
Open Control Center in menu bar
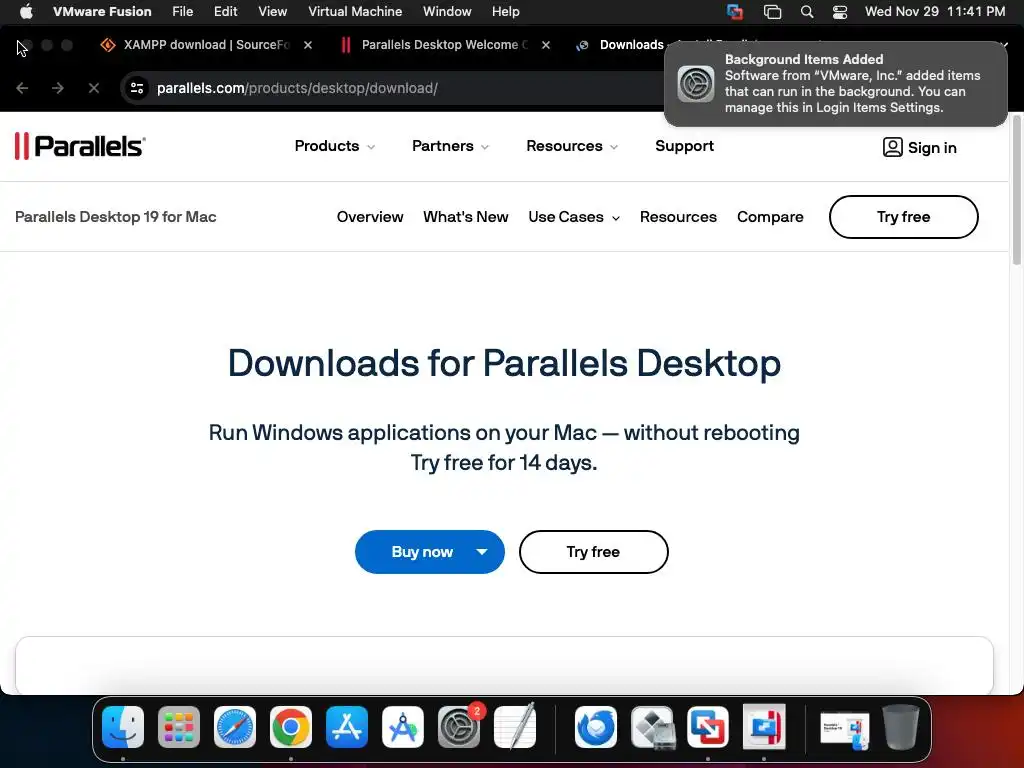click(x=840, y=11)
